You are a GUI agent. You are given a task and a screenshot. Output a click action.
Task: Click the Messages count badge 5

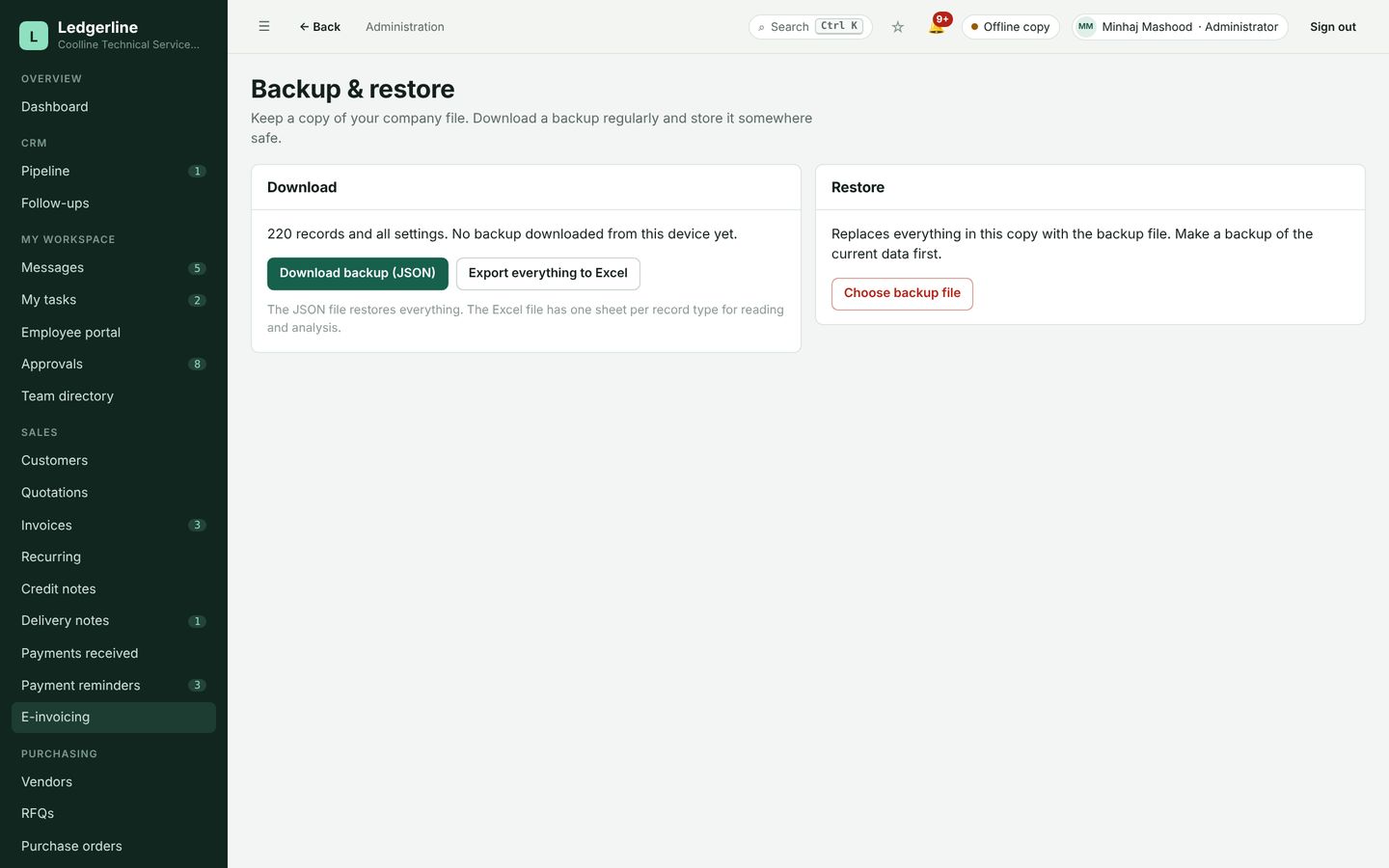tap(197, 268)
